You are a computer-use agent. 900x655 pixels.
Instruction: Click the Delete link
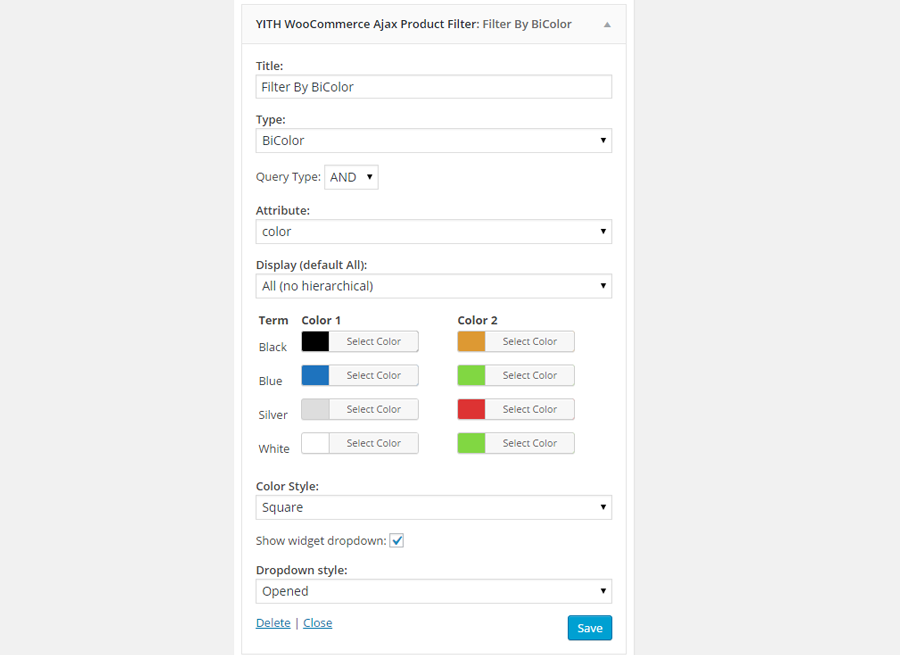coord(273,623)
